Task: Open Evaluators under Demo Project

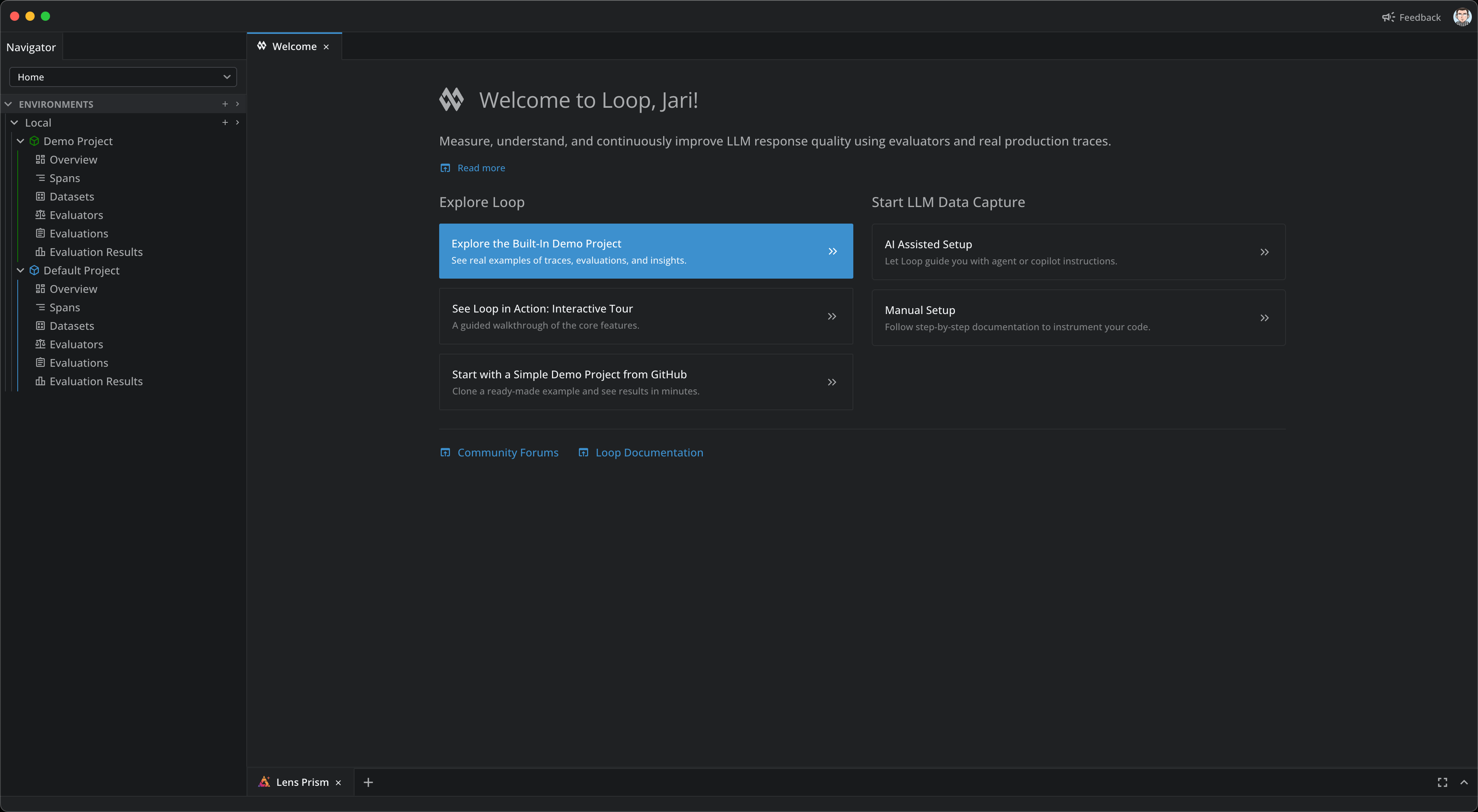Action: pos(76,215)
